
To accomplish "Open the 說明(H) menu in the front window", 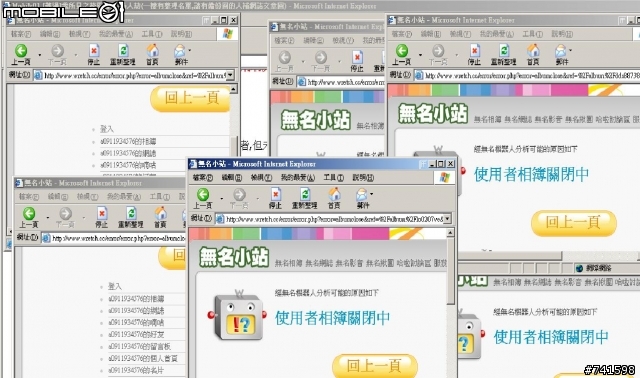I will click(363, 178).
